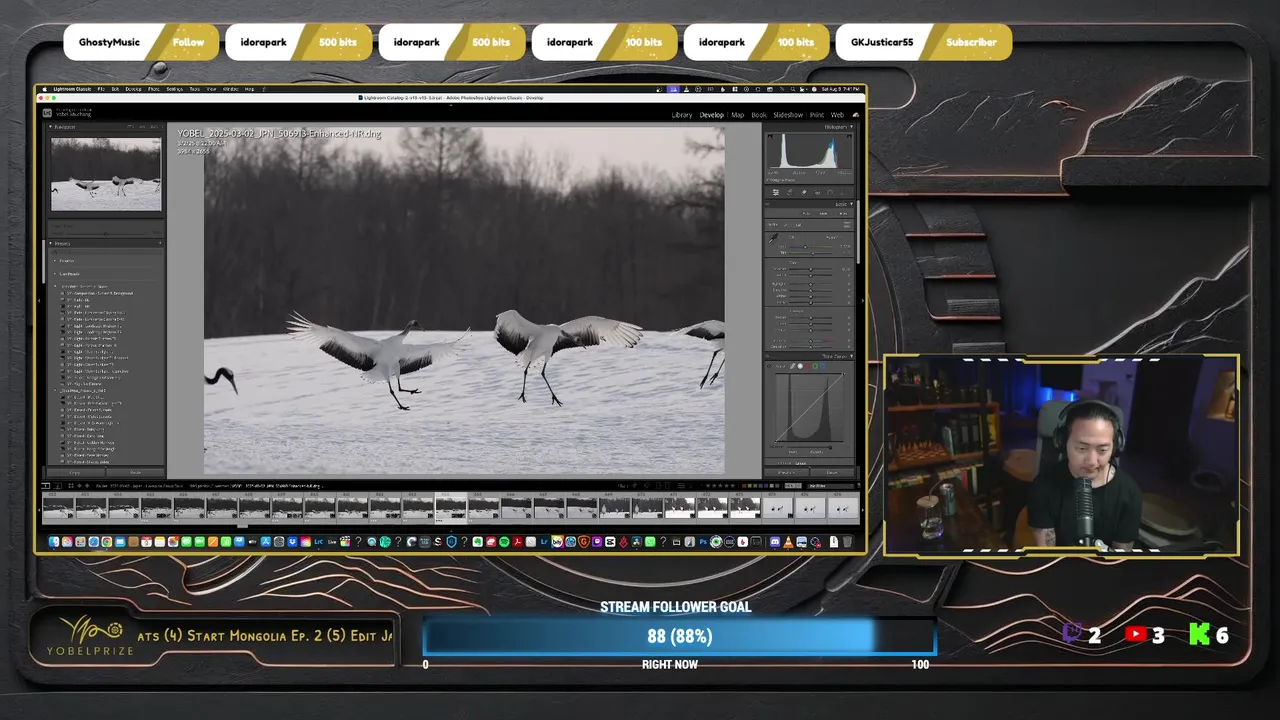This screenshot has width=1280, height=720.
Task: Adjust the Temp slider
Action: [811, 247]
